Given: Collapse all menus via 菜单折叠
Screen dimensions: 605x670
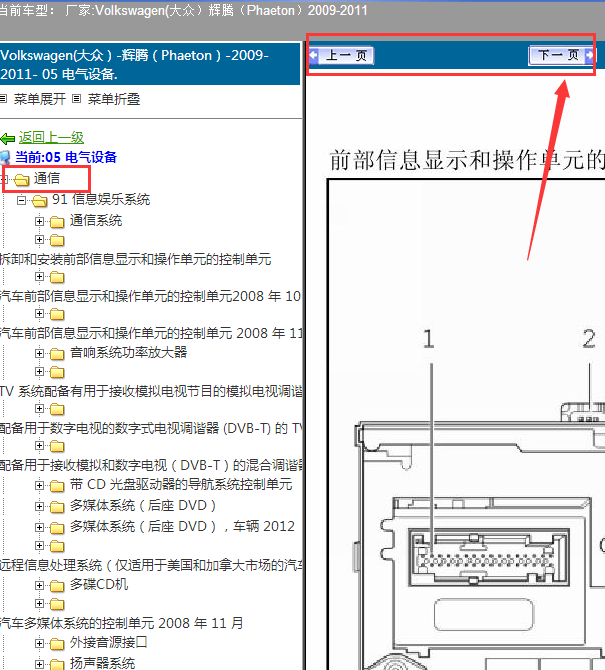Looking at the screenshot, I should [114, 99].
